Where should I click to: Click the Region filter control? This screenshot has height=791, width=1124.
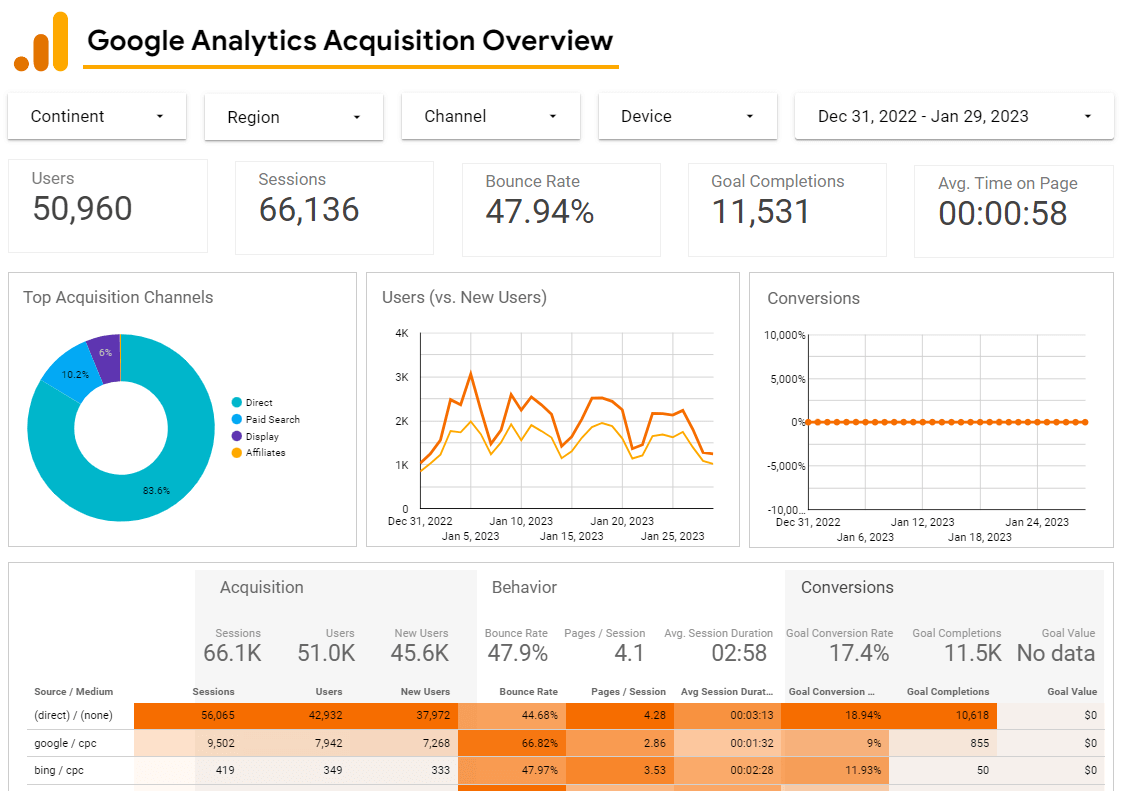[293, 116]
